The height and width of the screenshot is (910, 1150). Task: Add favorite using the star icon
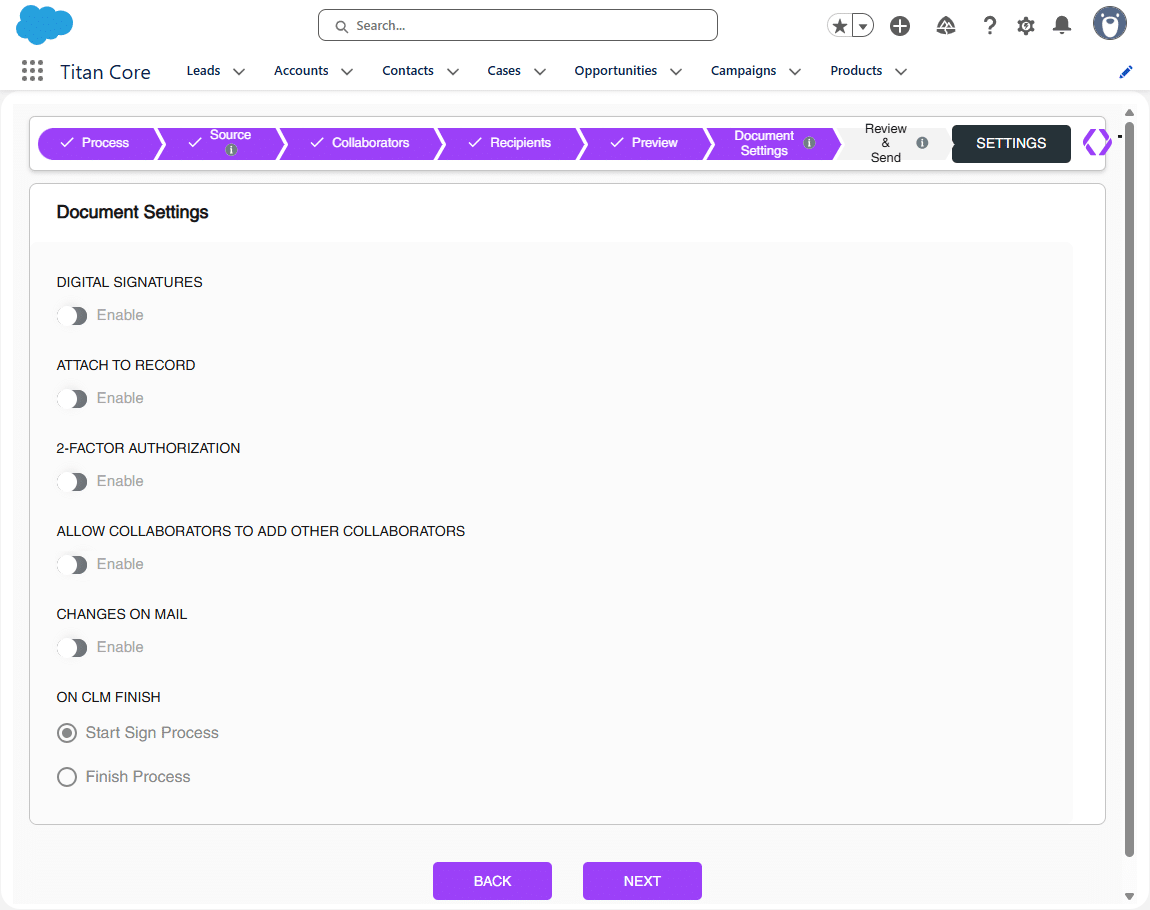tap(839, 25)
